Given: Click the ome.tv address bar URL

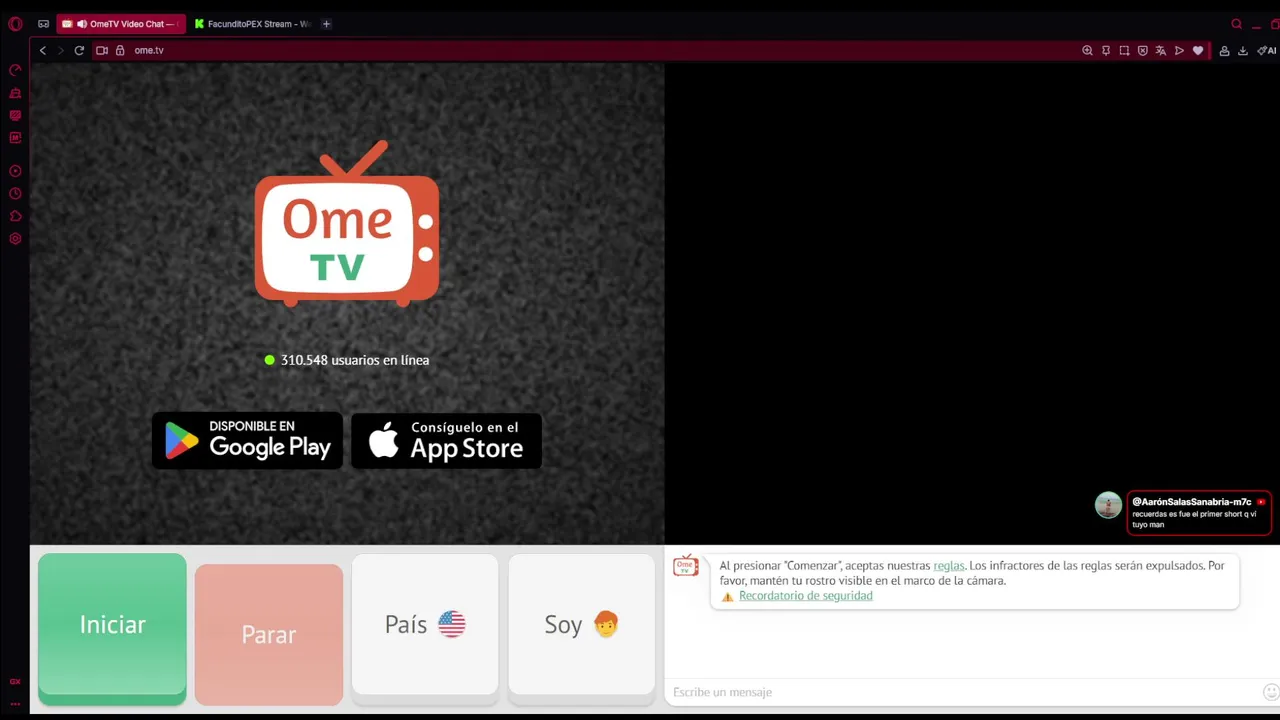Looking at the screenshot, I should coord(149,50).
